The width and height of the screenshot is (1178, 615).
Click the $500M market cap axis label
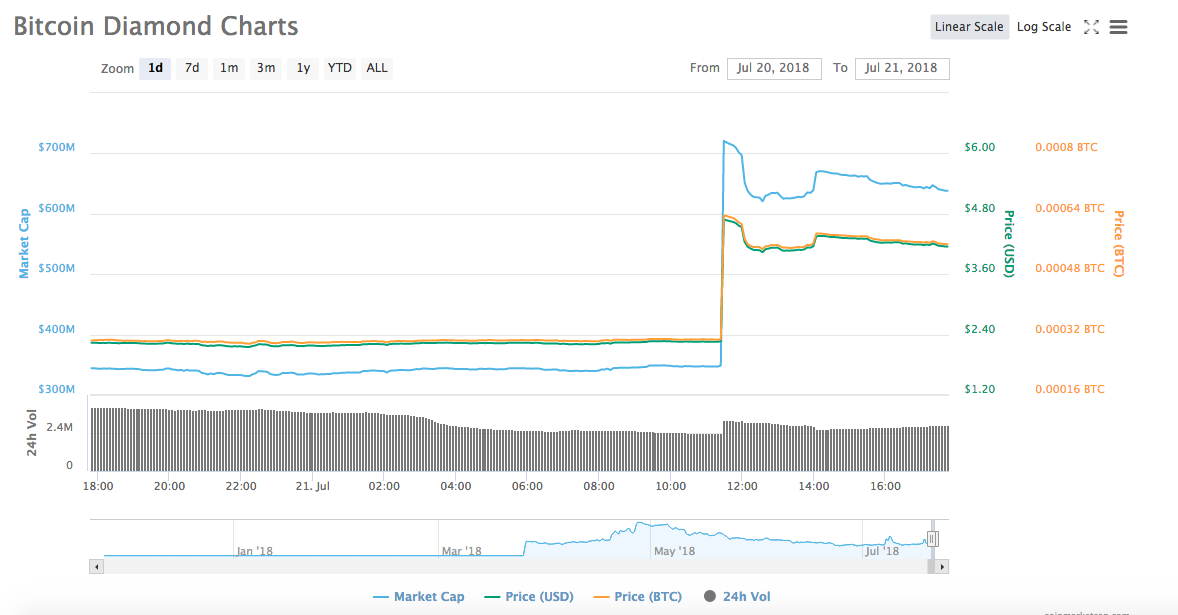(x=57, y=268)
